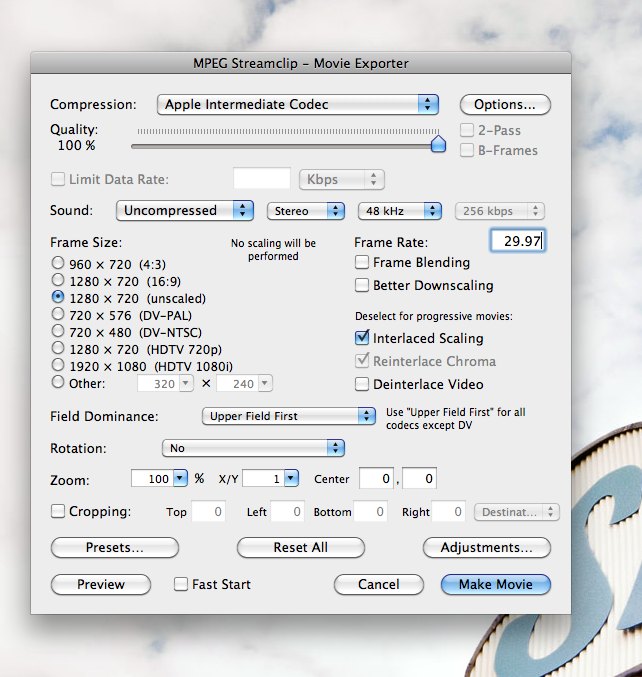Open the Kbps unit dropdown
The width and height of the screenshot is (642, 677).
click(342, 179)
